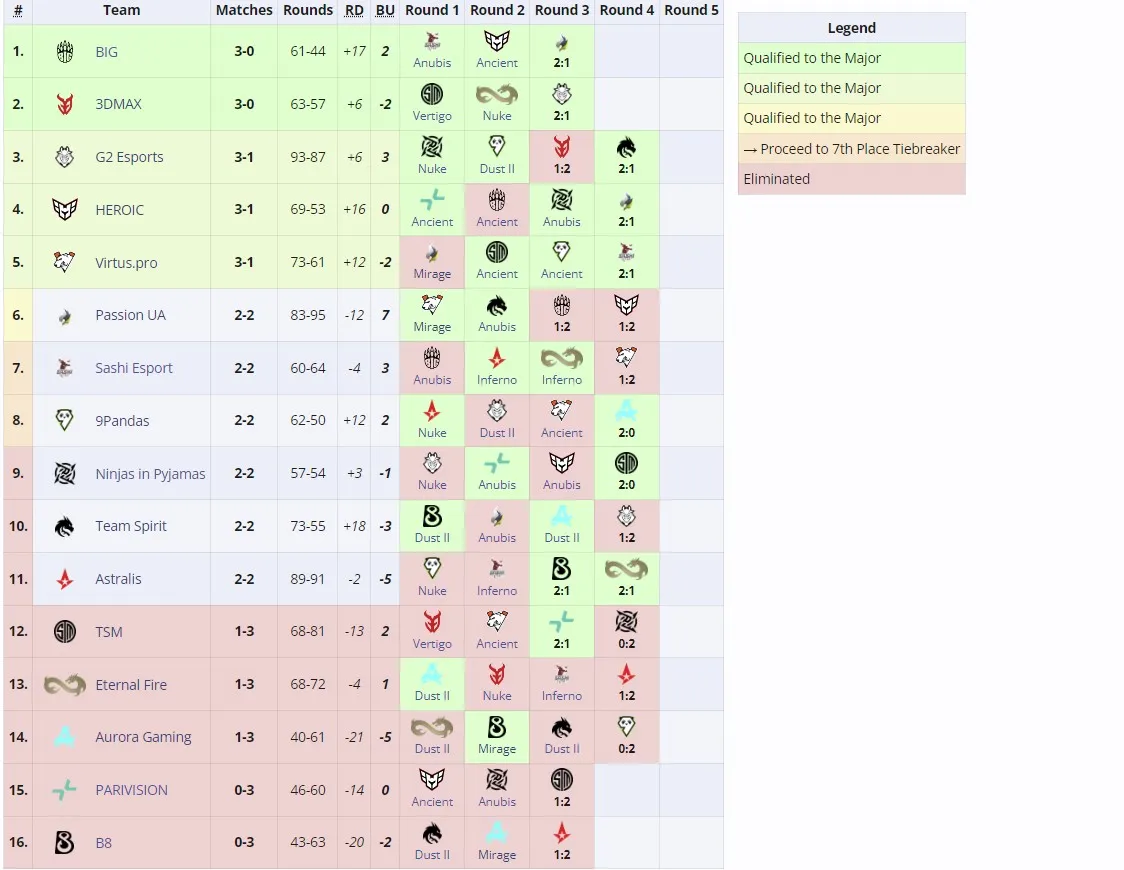Open the PARIVISION team link
This screenshot has width=1124, height=870.
(131, 790)
